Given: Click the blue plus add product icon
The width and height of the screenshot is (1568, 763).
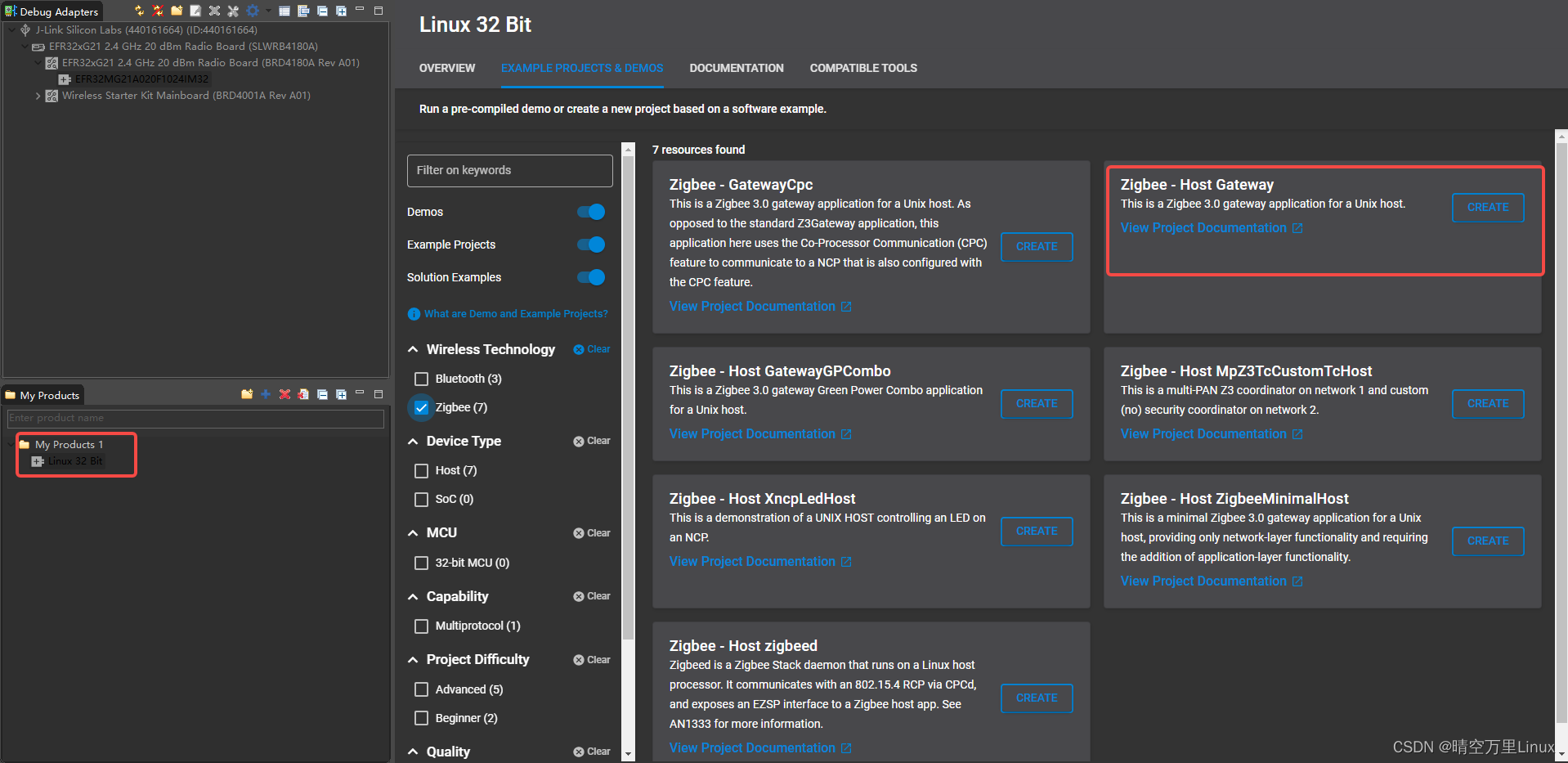Looking at the screenshot, I should pyautogui.click(x=266, y=394).
